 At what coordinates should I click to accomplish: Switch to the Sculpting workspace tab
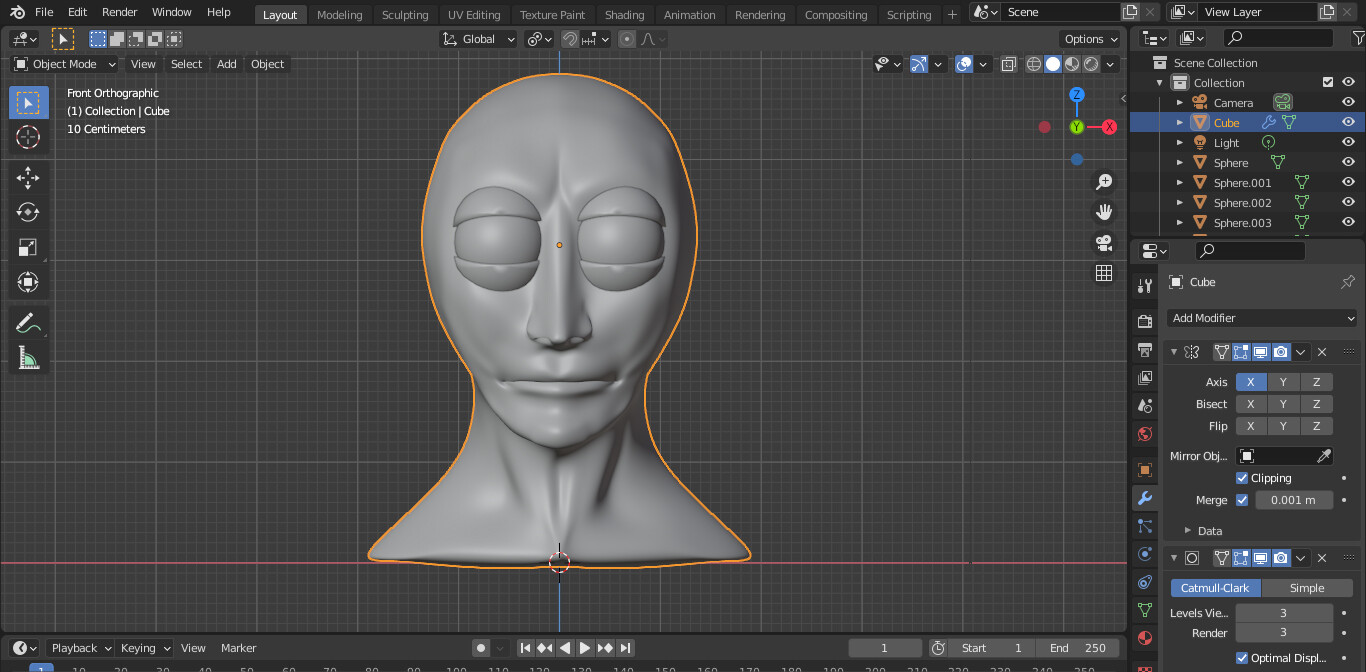(405, 14)
